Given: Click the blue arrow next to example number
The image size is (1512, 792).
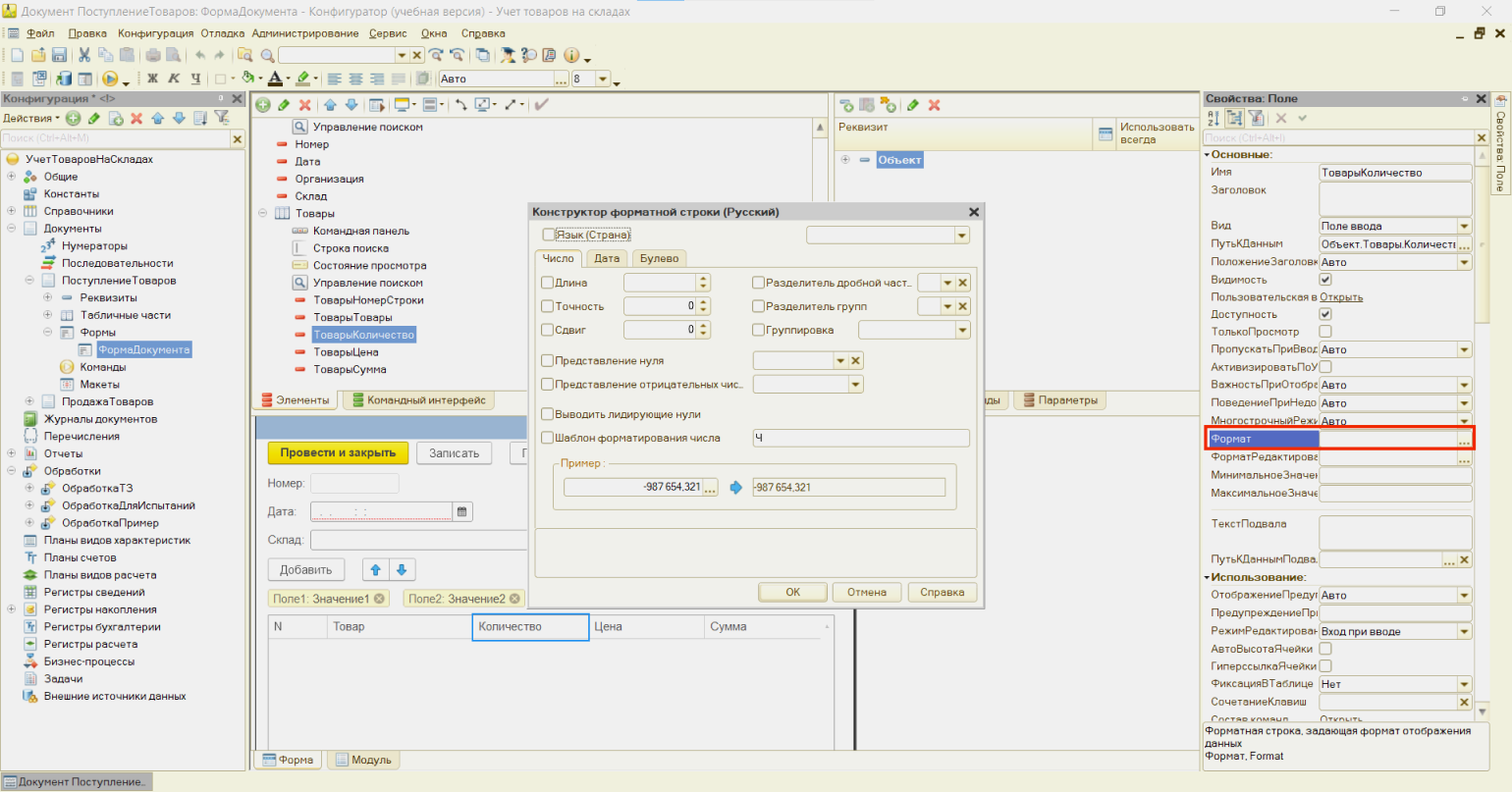Looking at the screenshot, I should tap(736, 488).
